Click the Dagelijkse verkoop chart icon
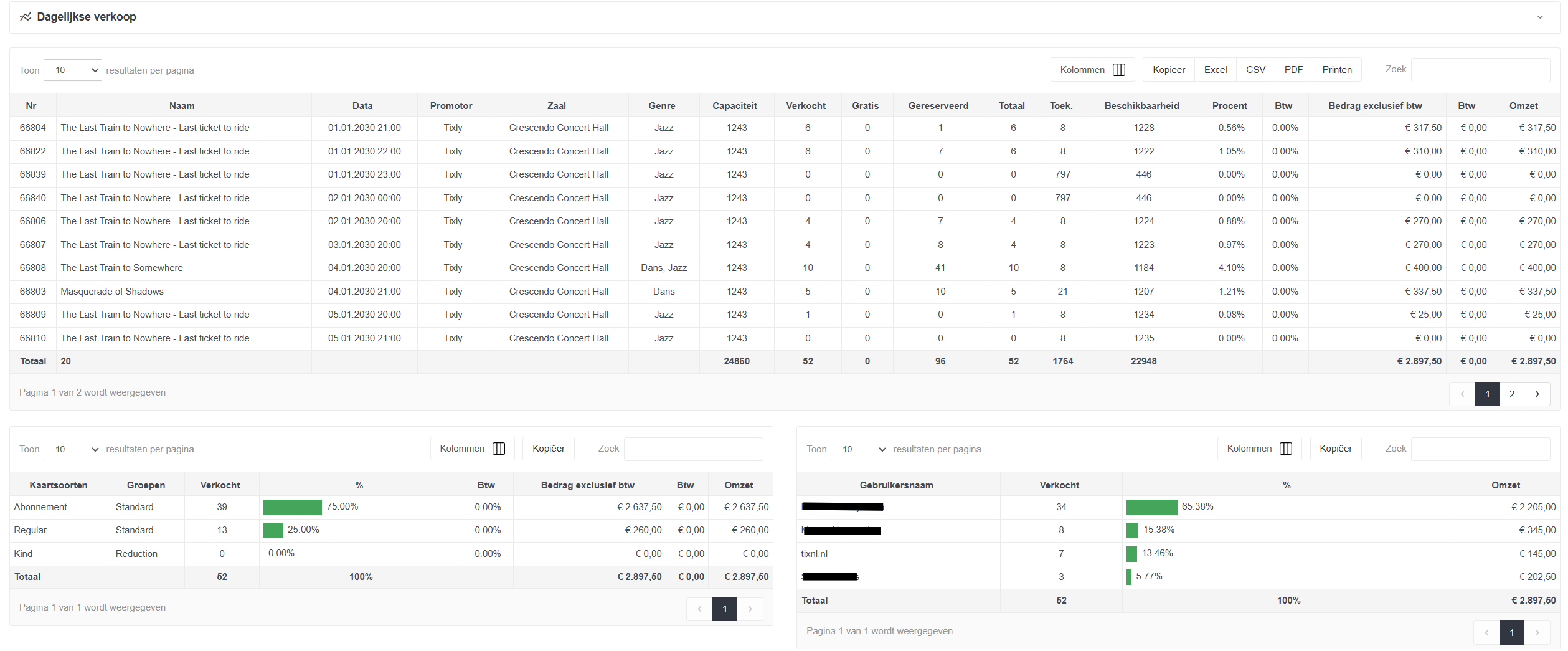The height and width of the screenshot is (651, 1568). click(x=26, y=17)
